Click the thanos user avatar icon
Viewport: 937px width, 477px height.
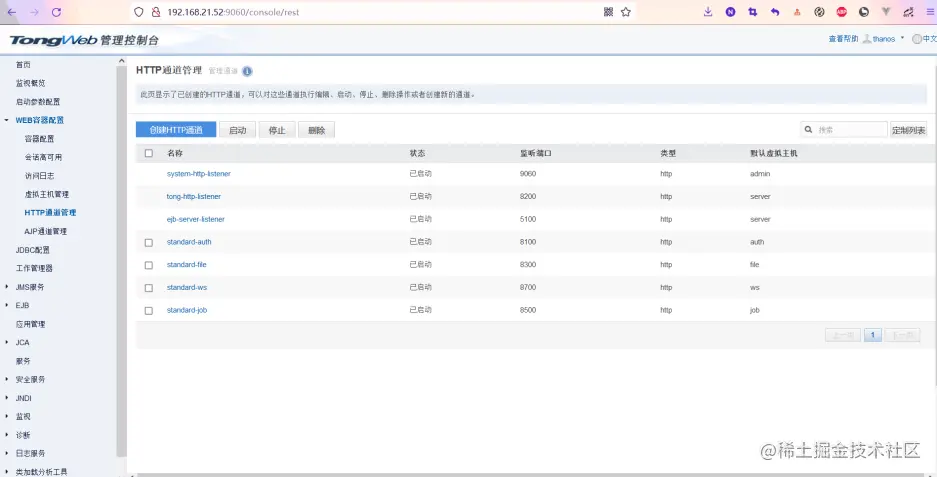click(x=866, y=39)
